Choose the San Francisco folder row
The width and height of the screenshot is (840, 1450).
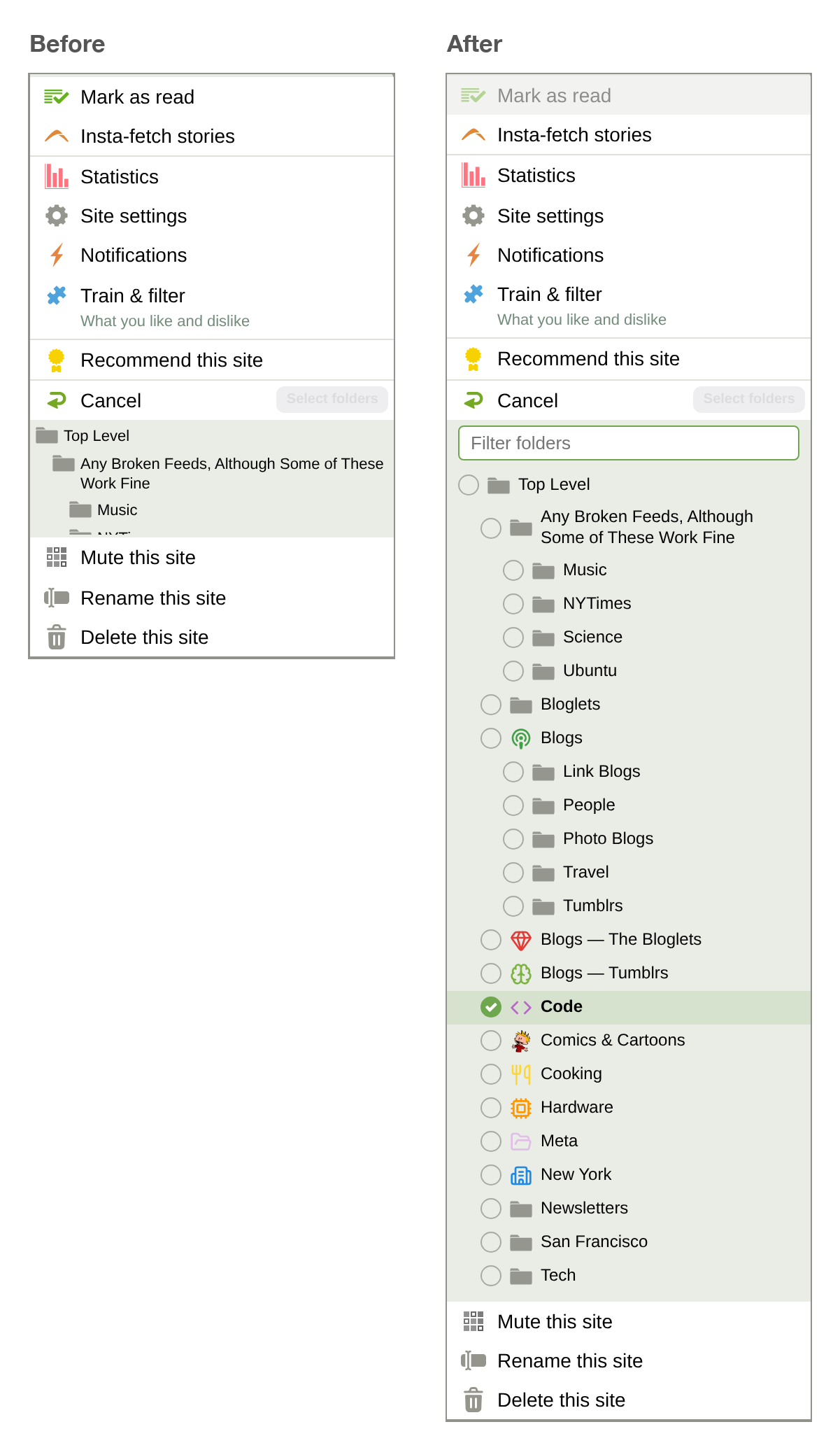pyautogui.click(x=629, y=1242)
